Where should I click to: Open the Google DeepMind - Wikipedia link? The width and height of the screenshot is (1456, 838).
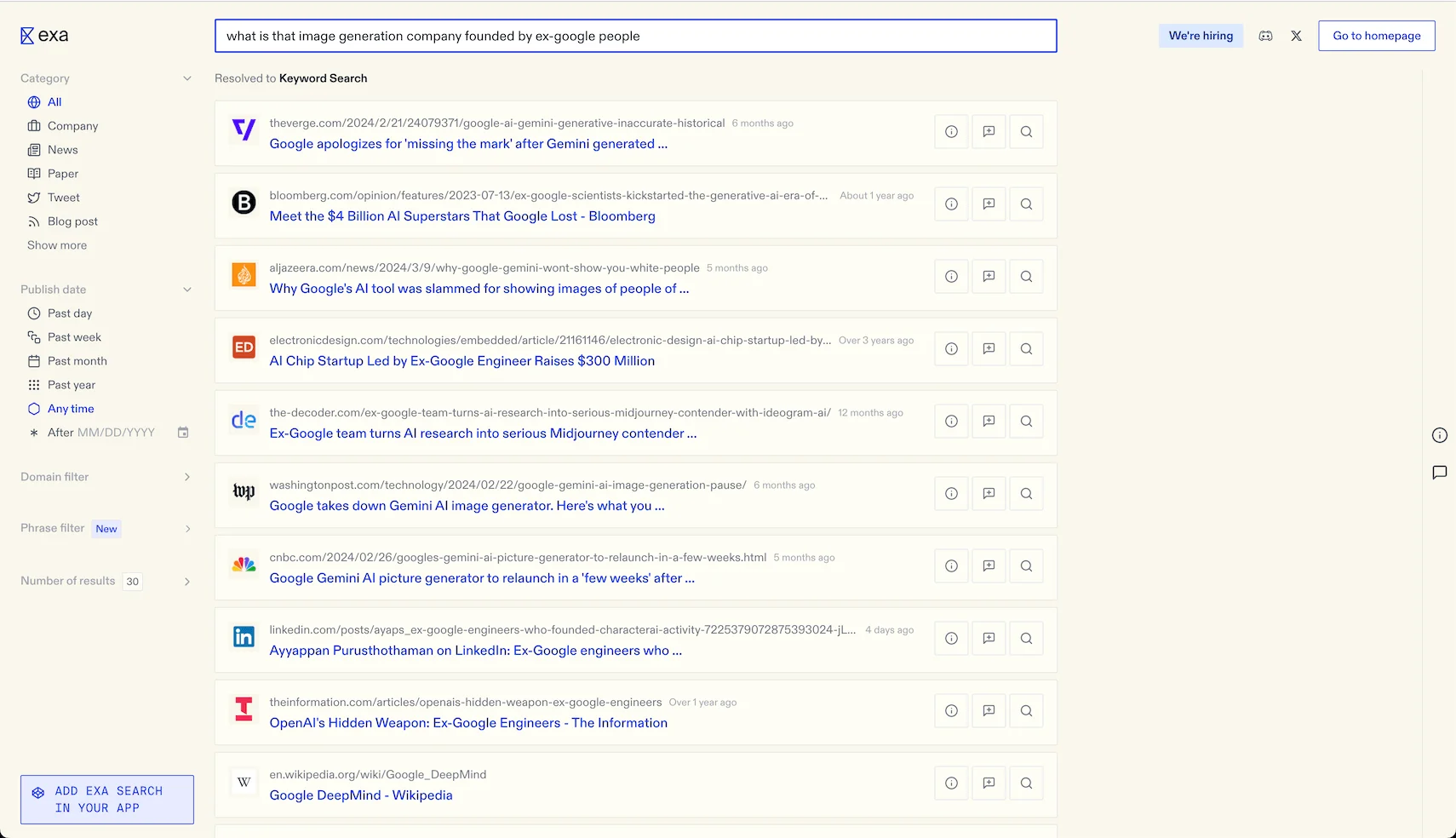click(x=360, y=795)
